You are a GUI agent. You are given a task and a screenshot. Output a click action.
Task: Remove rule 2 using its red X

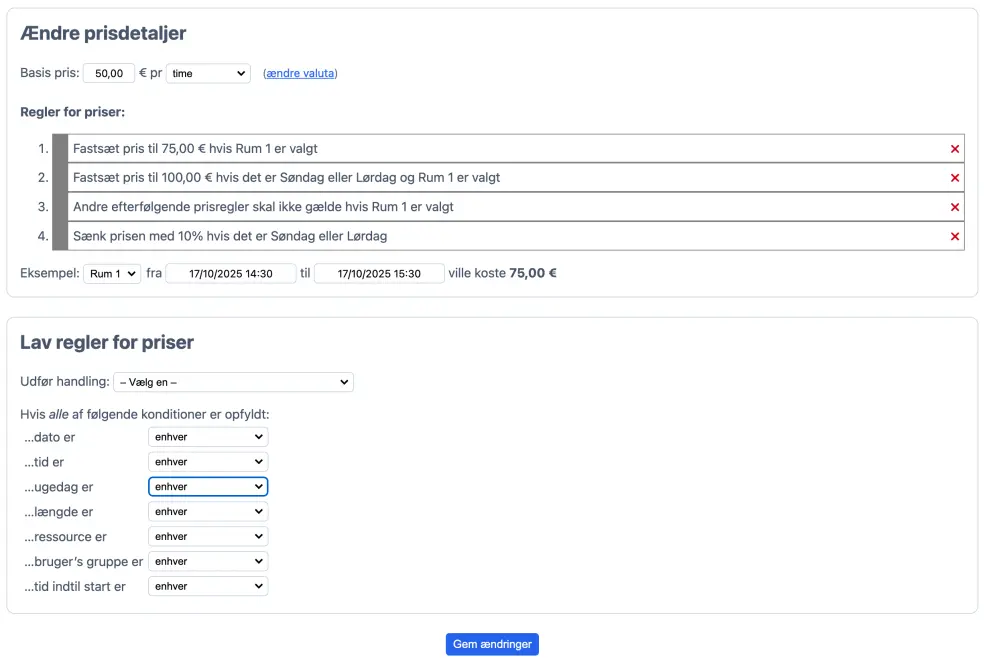(x=954, y=178)
